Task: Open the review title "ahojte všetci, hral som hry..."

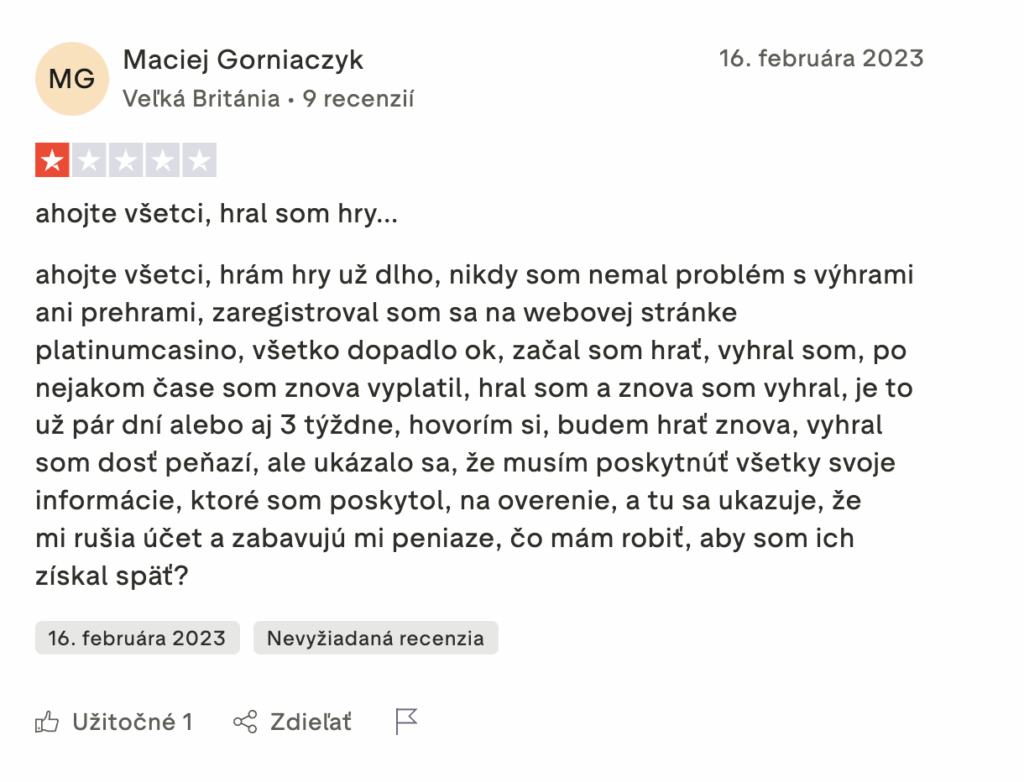Action: click(216, 214)
